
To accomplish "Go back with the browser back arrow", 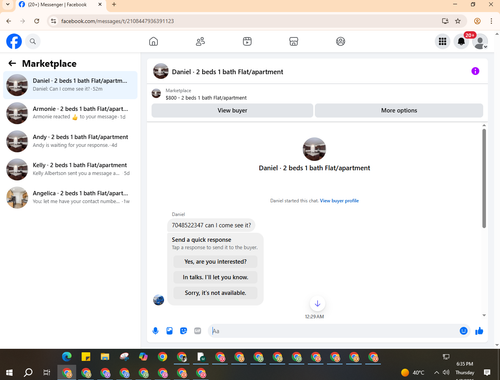I will tap(9, 21).
